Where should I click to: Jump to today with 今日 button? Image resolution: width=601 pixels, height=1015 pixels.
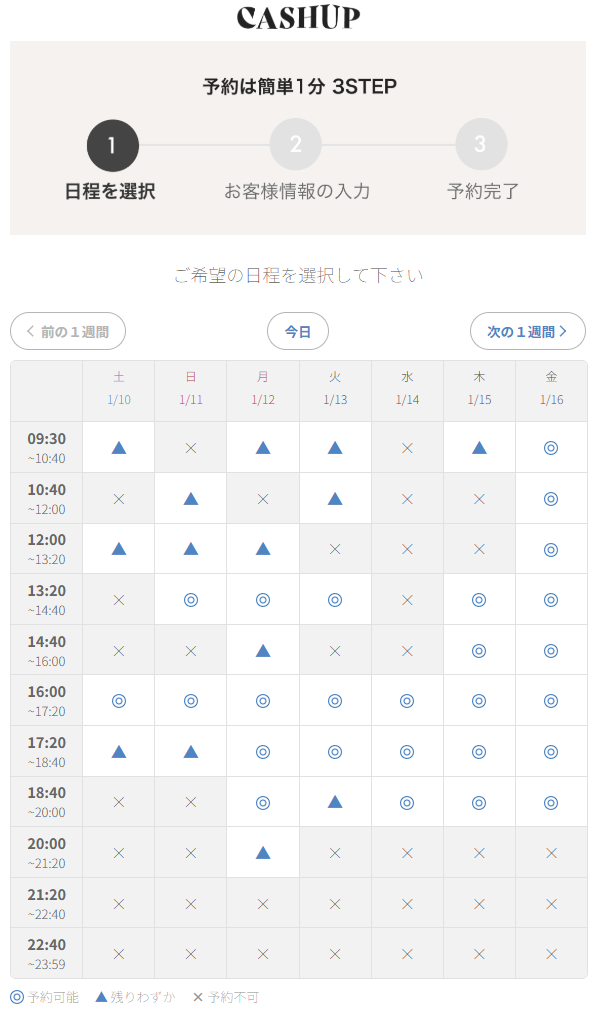click(298, 332)
